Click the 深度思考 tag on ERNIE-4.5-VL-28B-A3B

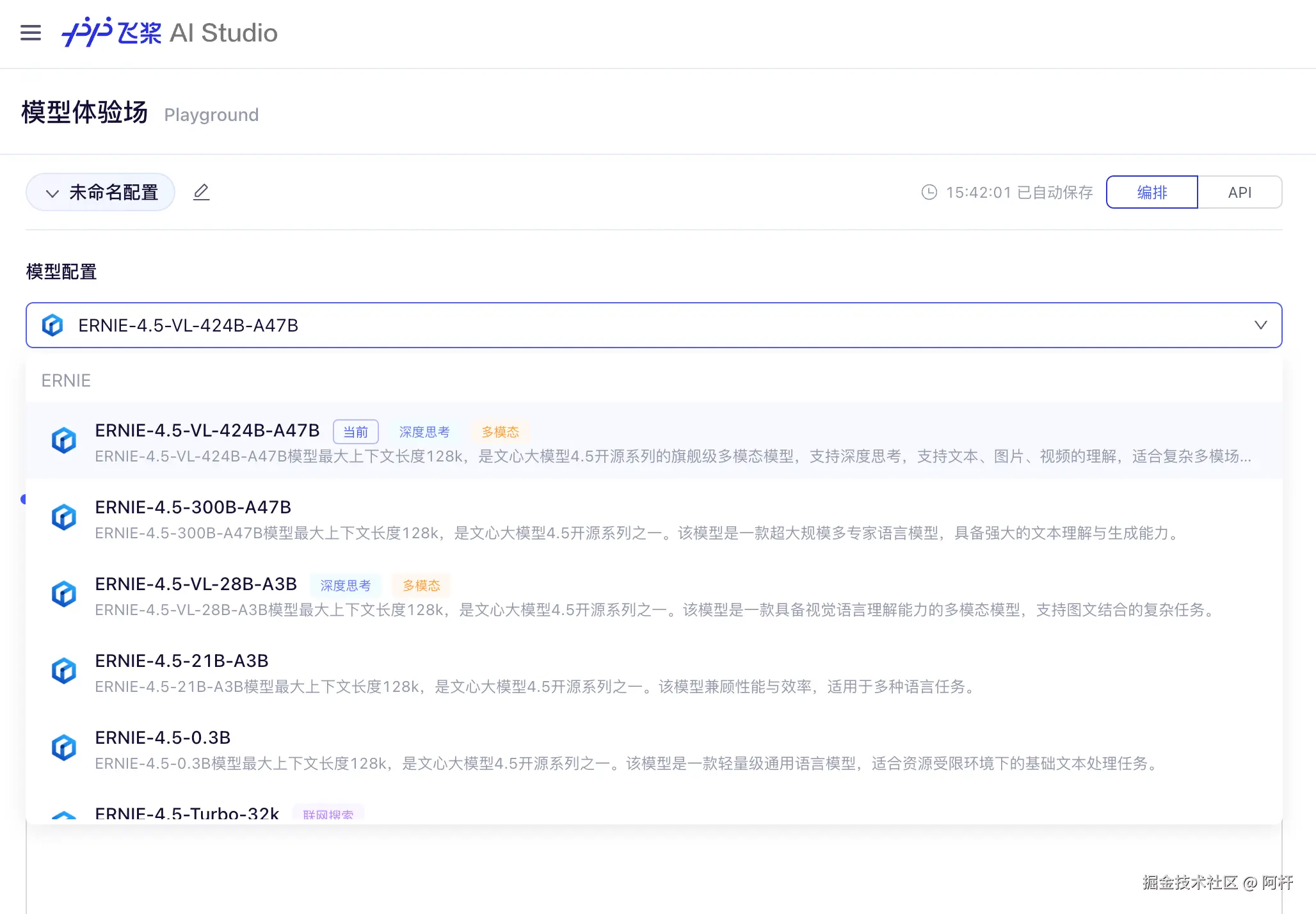coord(346,585)
